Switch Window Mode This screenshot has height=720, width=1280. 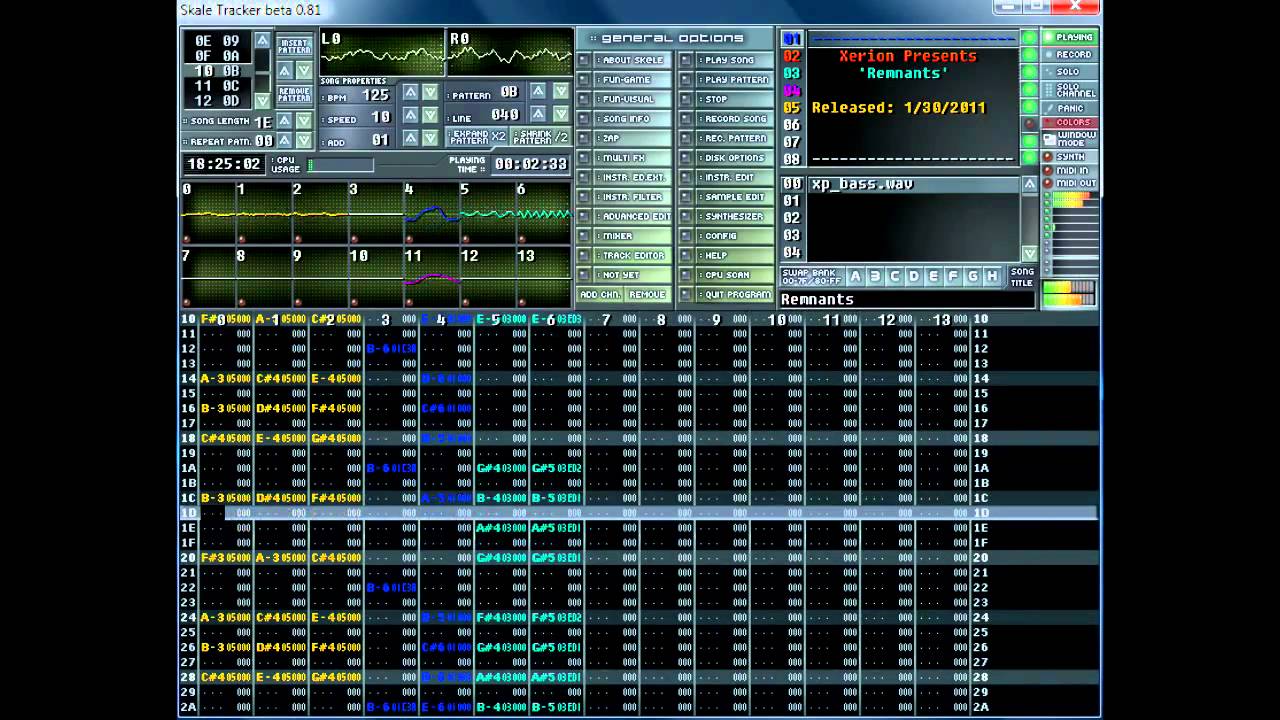point(1069,139)
